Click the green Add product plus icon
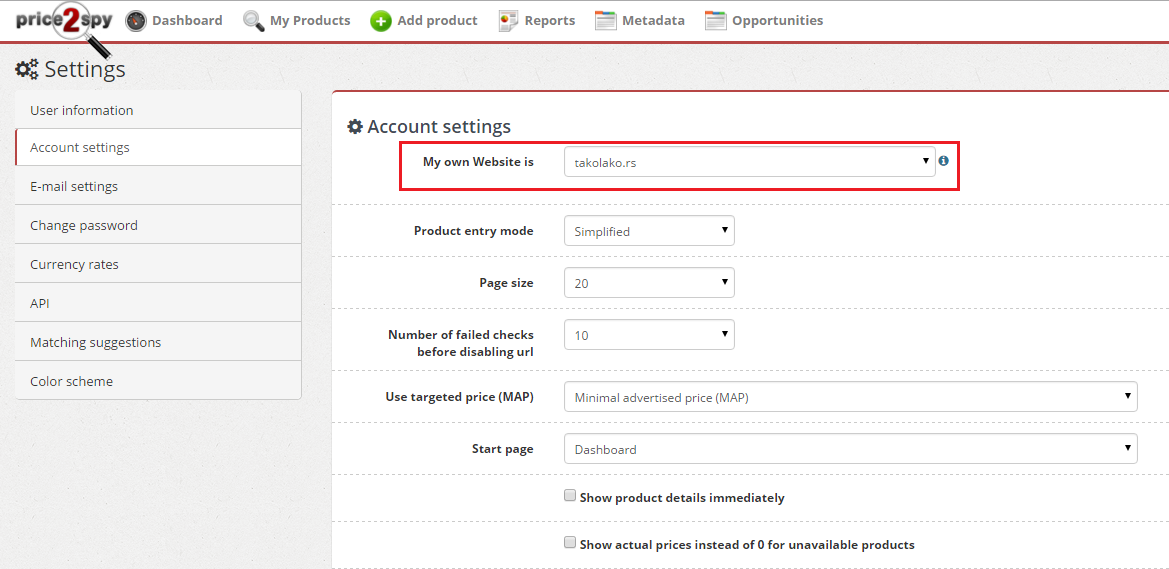The width and height of the screenshot is (1169, 569). coord(381,21)
